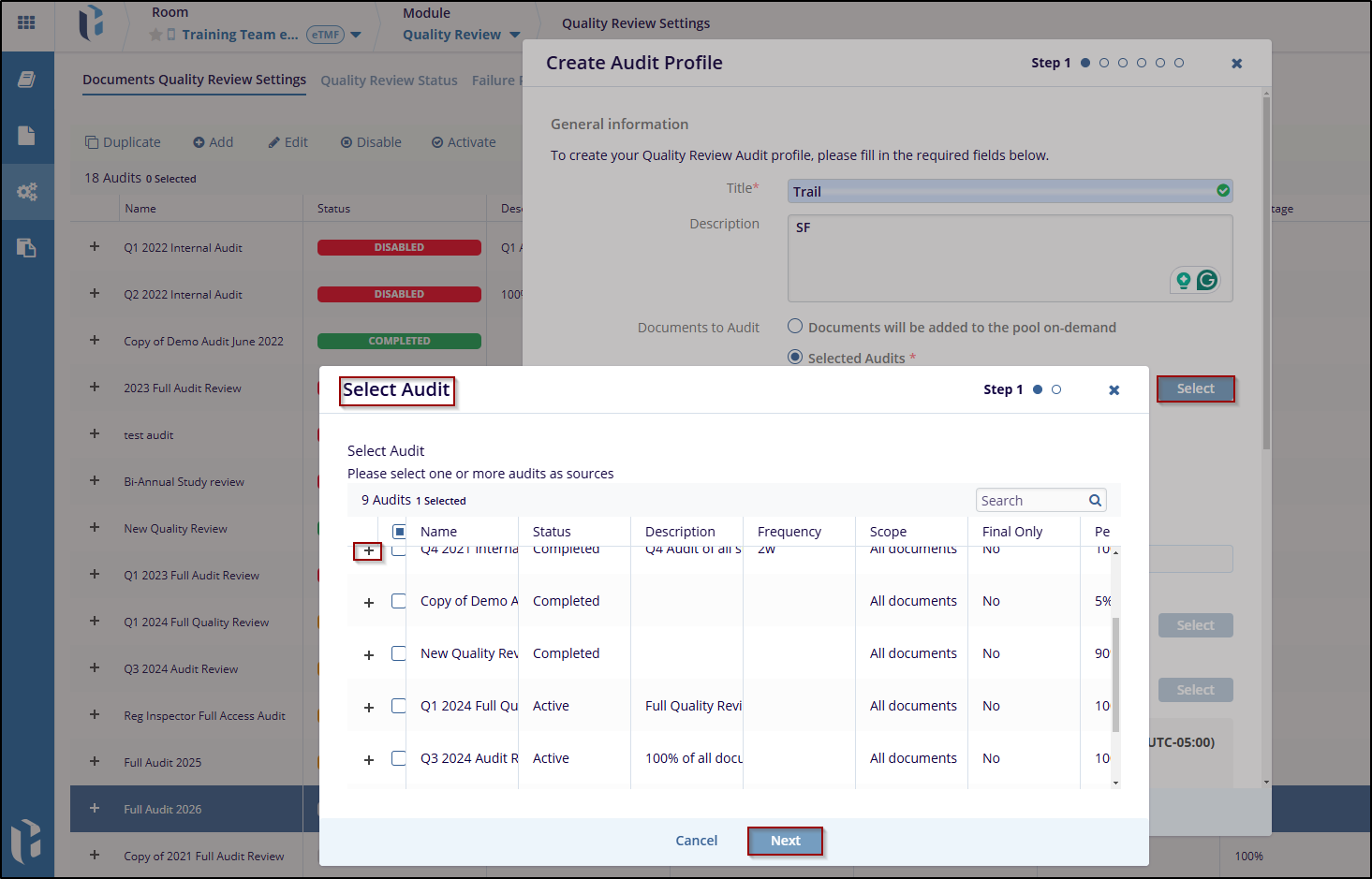Click the Next button
Screen dimensions: 1372x879
coord(785,841)
